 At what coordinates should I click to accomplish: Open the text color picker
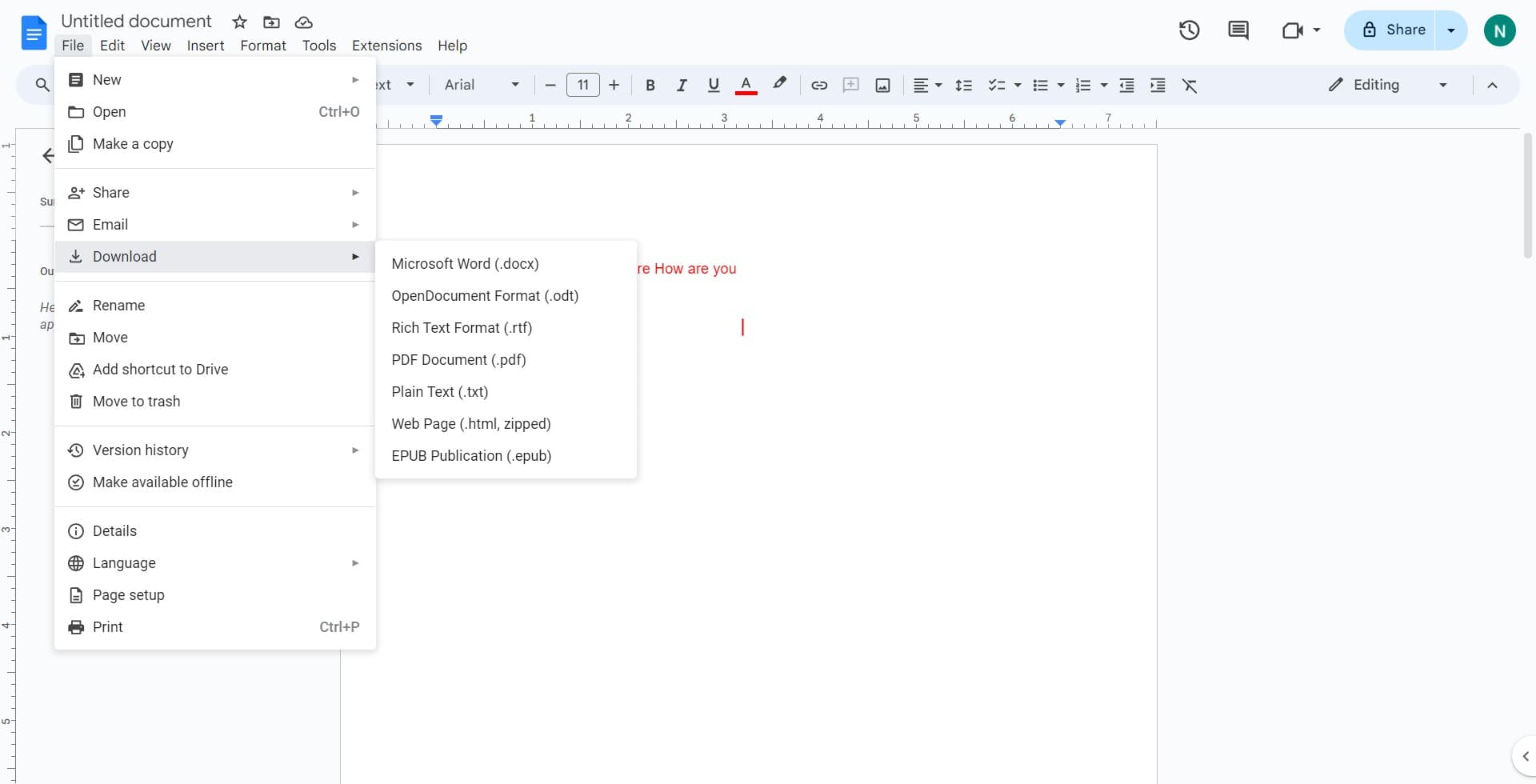tap(746, 85)
